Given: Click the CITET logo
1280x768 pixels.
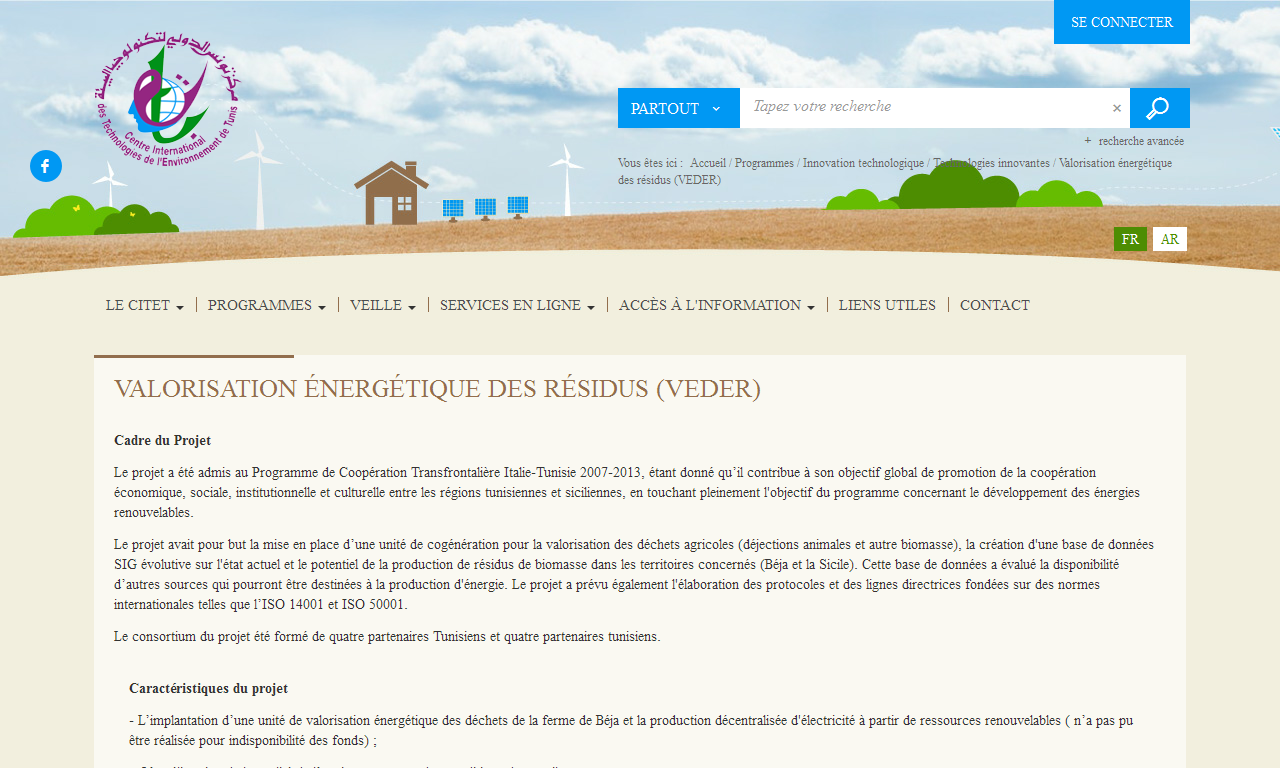Looking at the screenshot, I should tap(168, 101).
